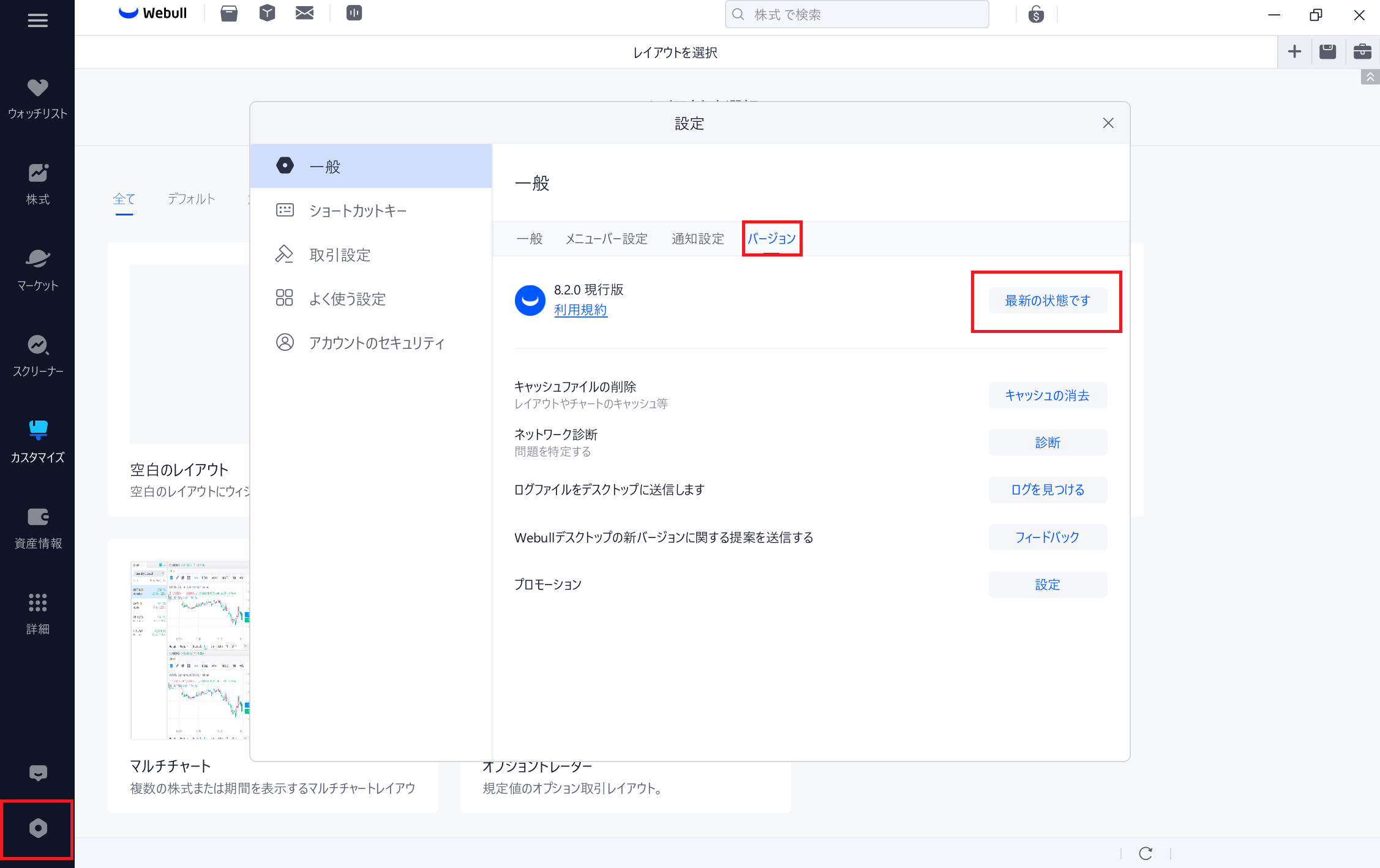The width and height of the screenshot is (1380, 868).
Task: Select アカウントのセキュリティ settings section
Action: (x=376, y=343)
